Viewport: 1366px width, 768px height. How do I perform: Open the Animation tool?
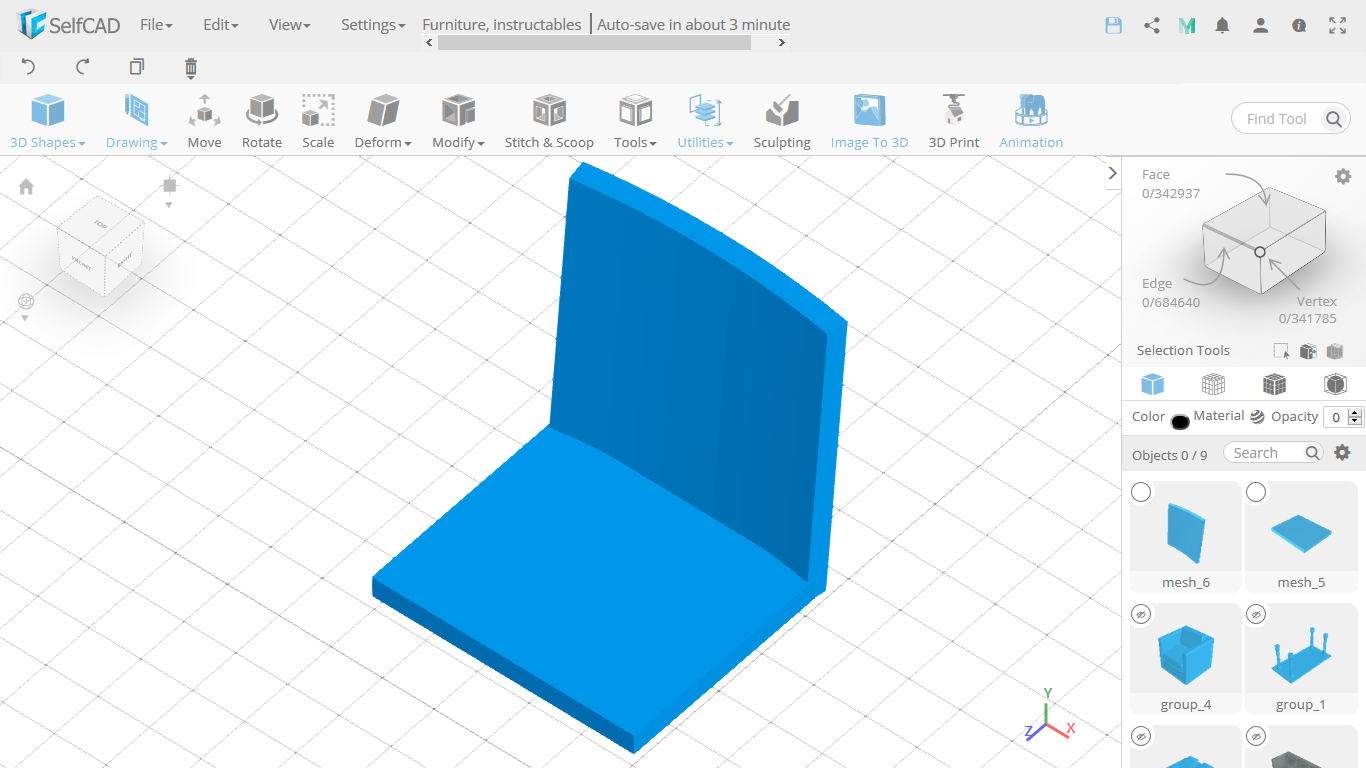pyautogui.click(x=1031, y=121)
